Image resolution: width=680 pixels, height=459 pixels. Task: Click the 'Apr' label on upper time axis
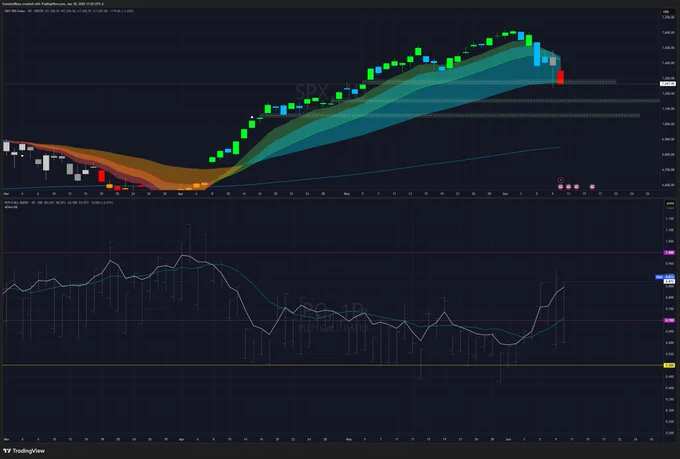pos(180,194)
